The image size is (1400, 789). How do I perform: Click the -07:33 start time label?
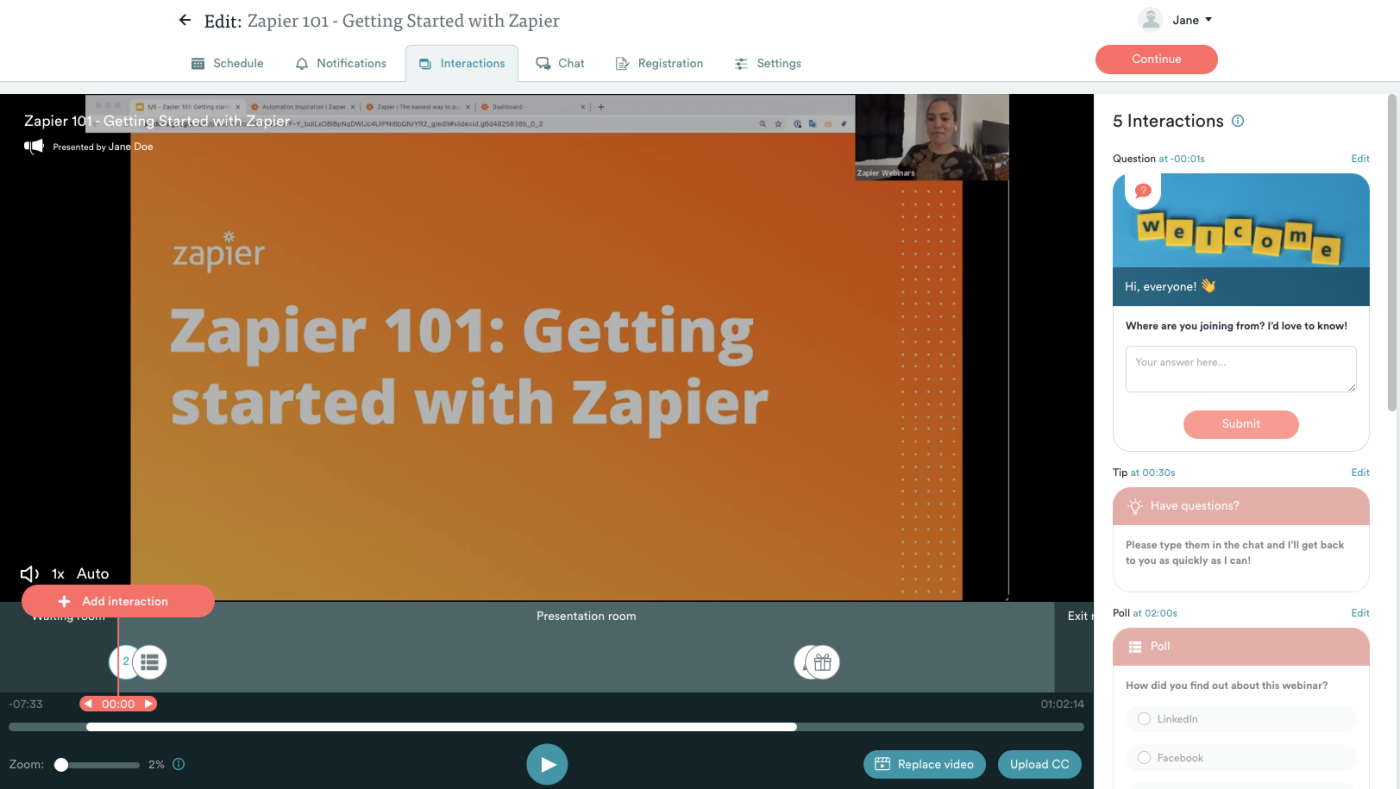(26, 704)
